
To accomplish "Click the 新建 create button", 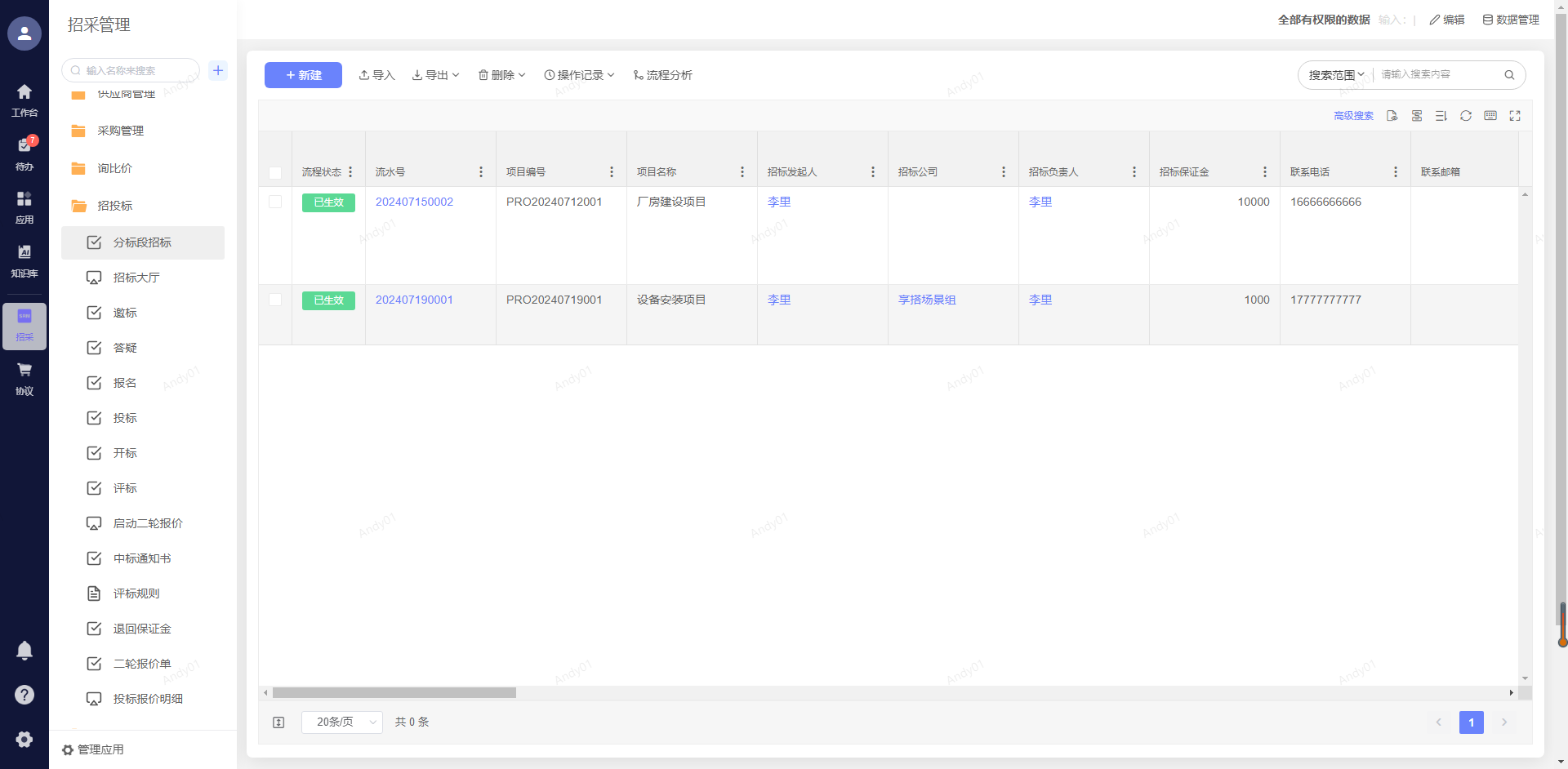I will (x=303, y=75).
